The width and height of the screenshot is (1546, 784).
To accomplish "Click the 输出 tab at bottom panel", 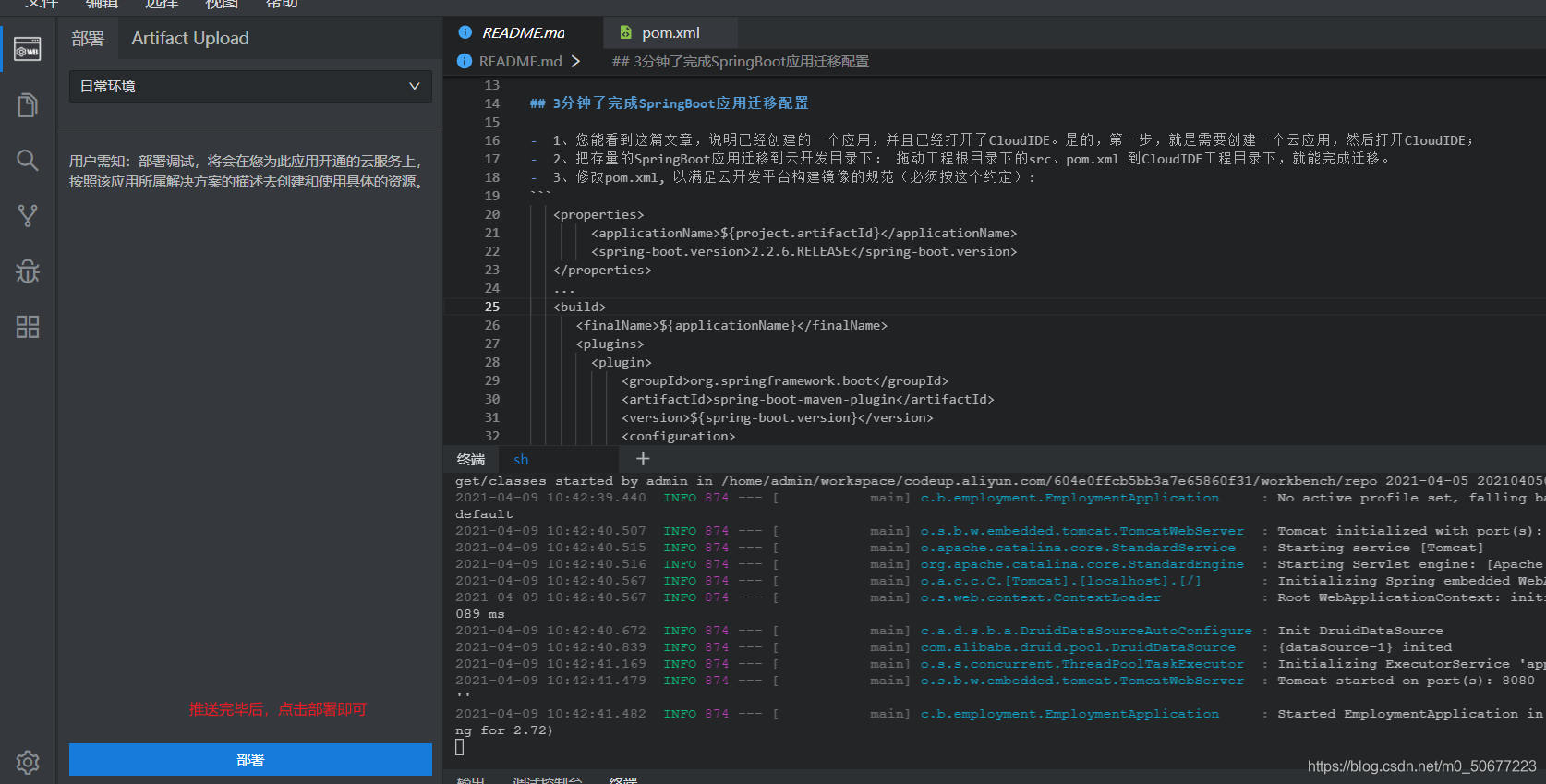I will pos(471,779).
